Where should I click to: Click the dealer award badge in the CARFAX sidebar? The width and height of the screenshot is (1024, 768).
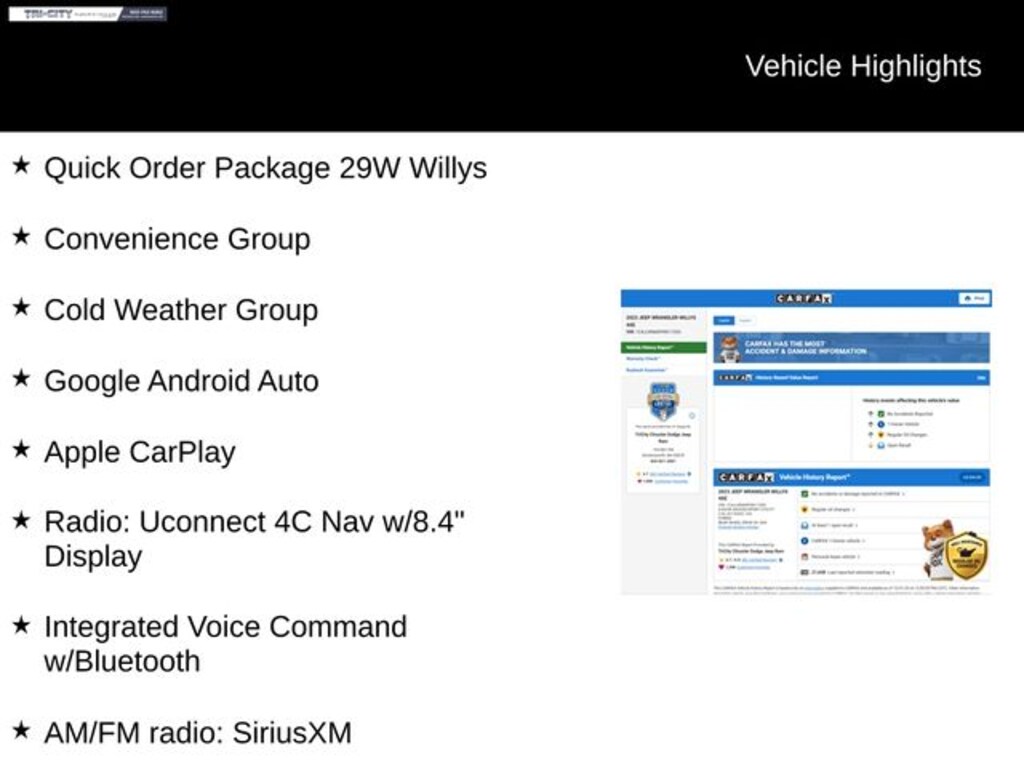(x=663, y=401)
